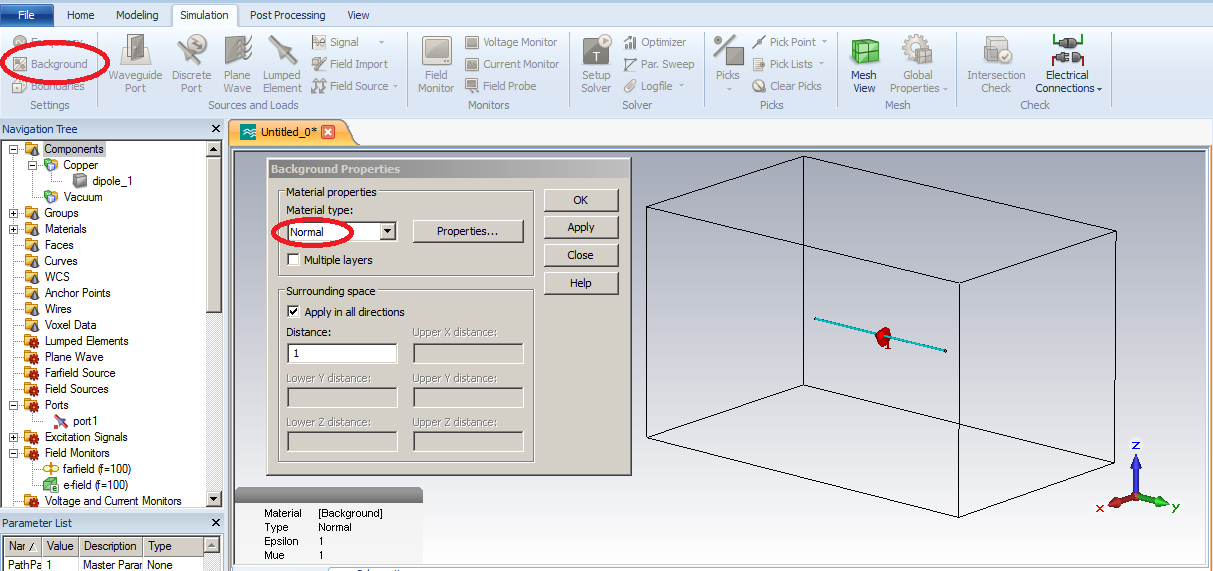This screenshot has width=1213, height=571.
Task: Enable the Multiple layers checkbox
Action: pyautogui.click(x=294, y=260)
